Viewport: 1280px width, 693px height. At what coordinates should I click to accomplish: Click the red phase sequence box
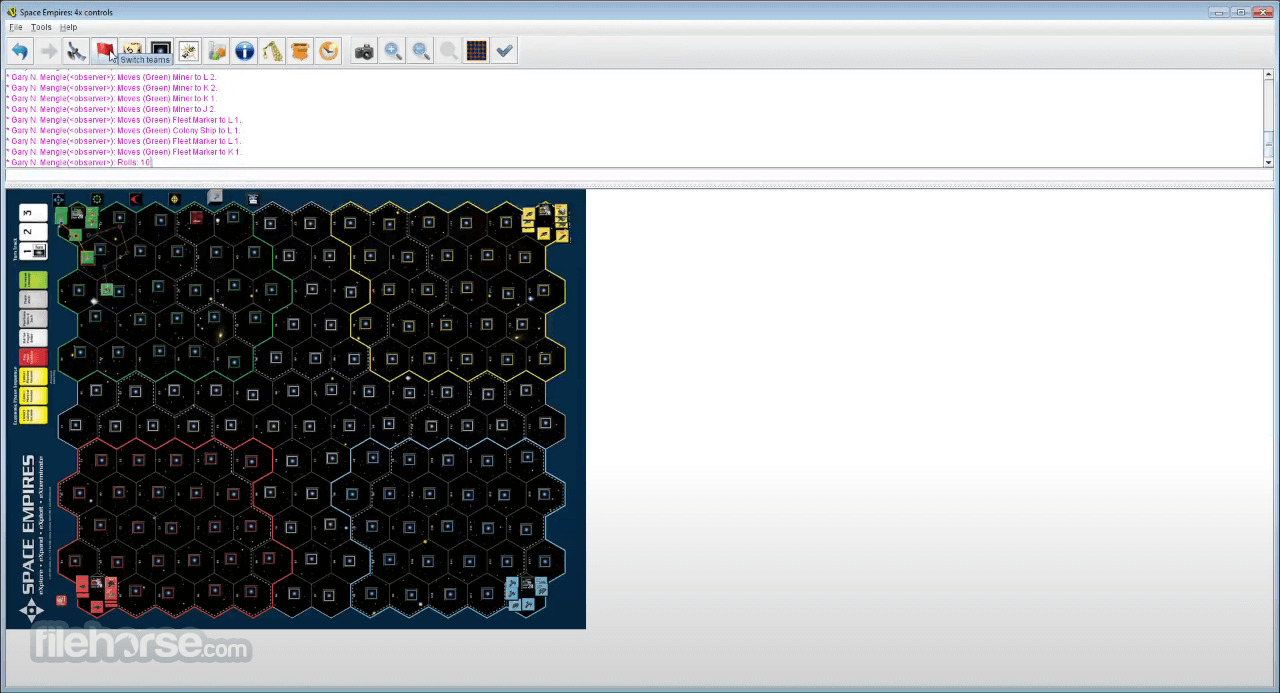coord(33,357)
